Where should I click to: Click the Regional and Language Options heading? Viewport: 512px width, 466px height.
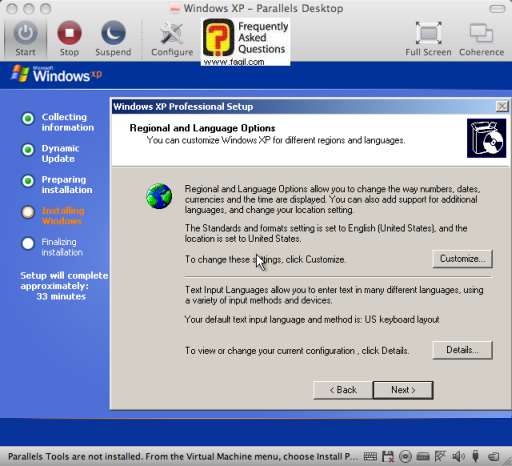click(x=202, y=128)
